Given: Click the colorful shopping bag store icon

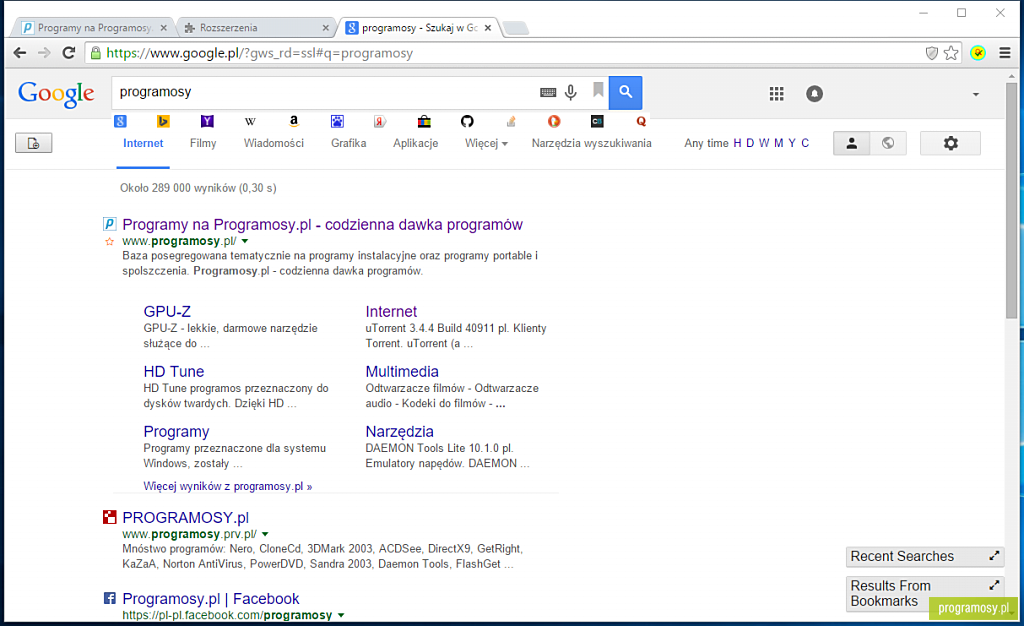Looking at the screenshot, I should (x=424, y=121).
